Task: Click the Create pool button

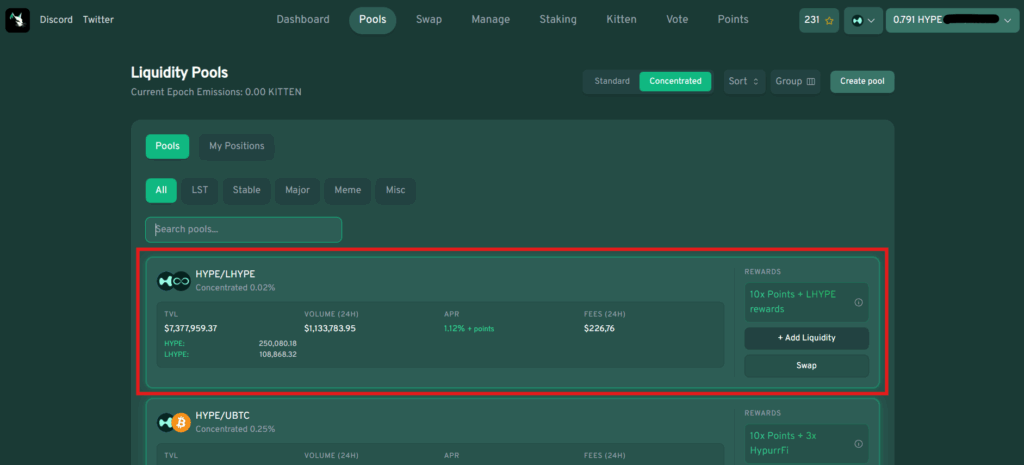Action: click(x=862, y=82)
